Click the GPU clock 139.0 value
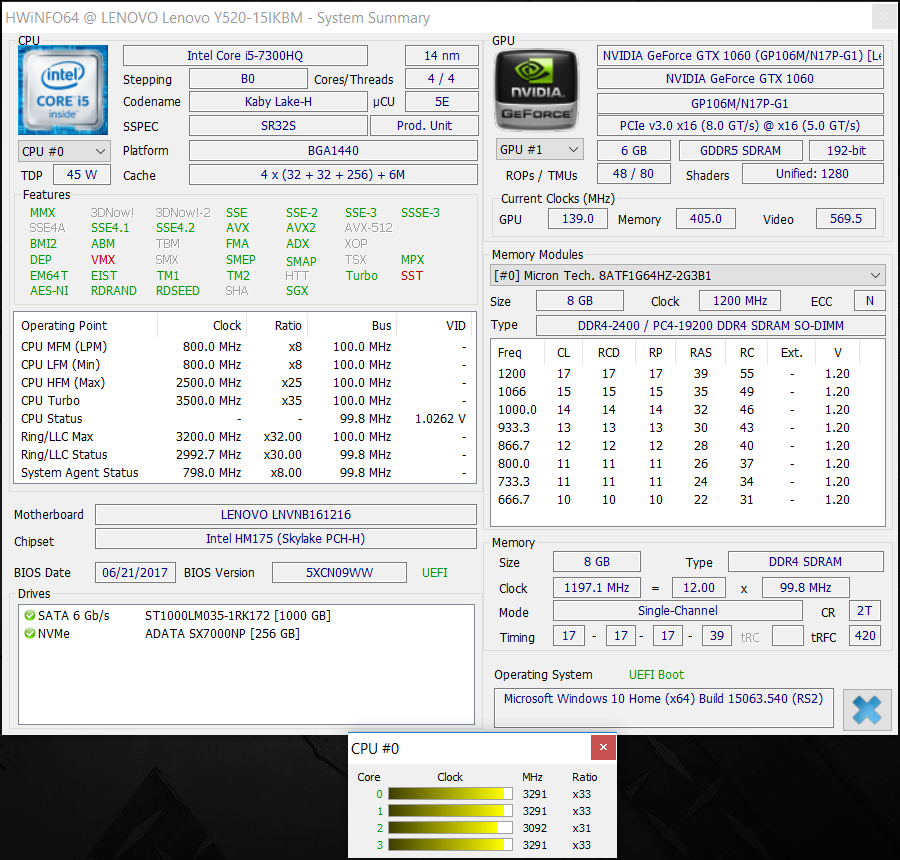The image size is (900, 860). [x=577, y=219]
